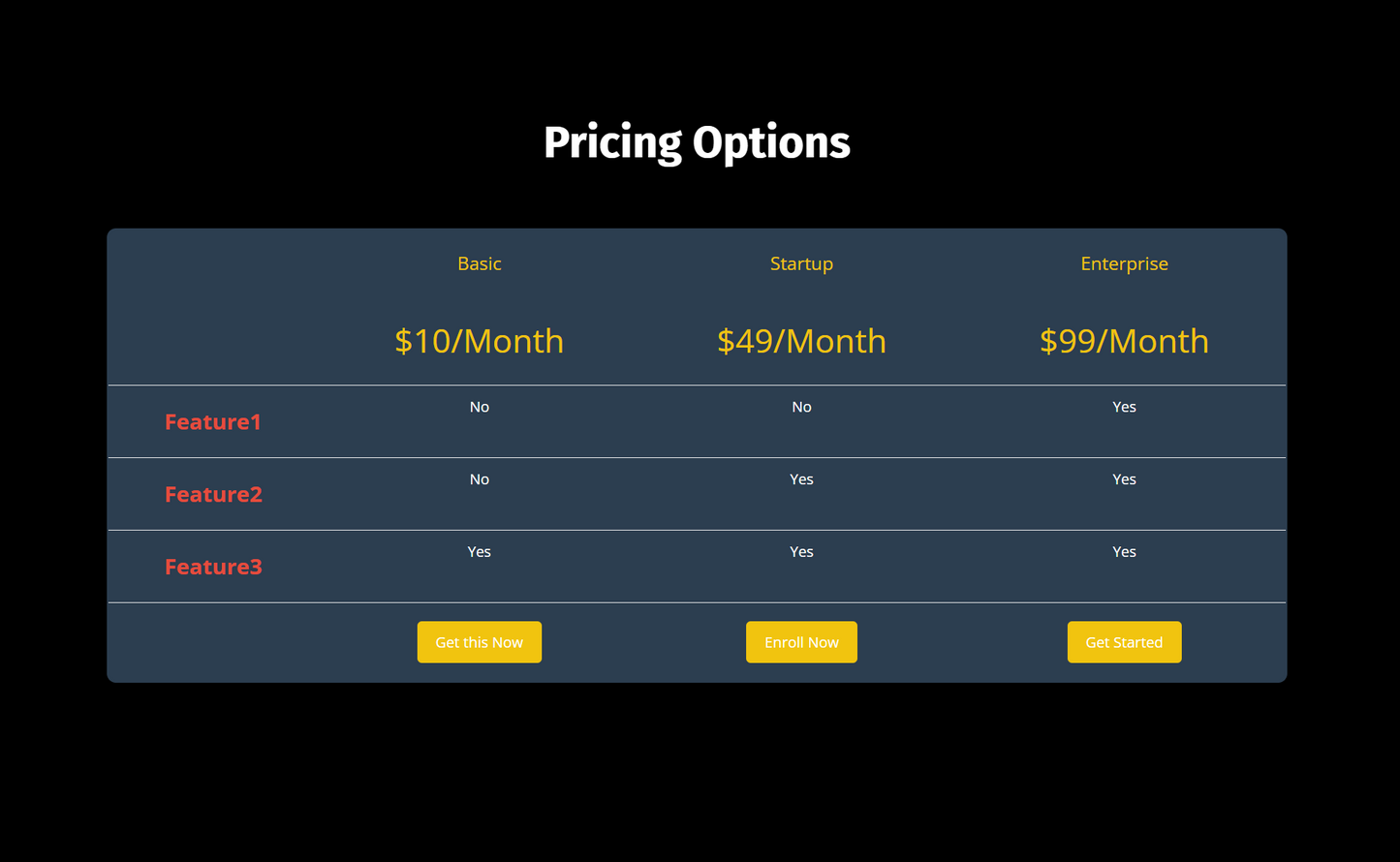Choose the Enterprise plan title
The image size is (1400, 862).
[1124, 263]
